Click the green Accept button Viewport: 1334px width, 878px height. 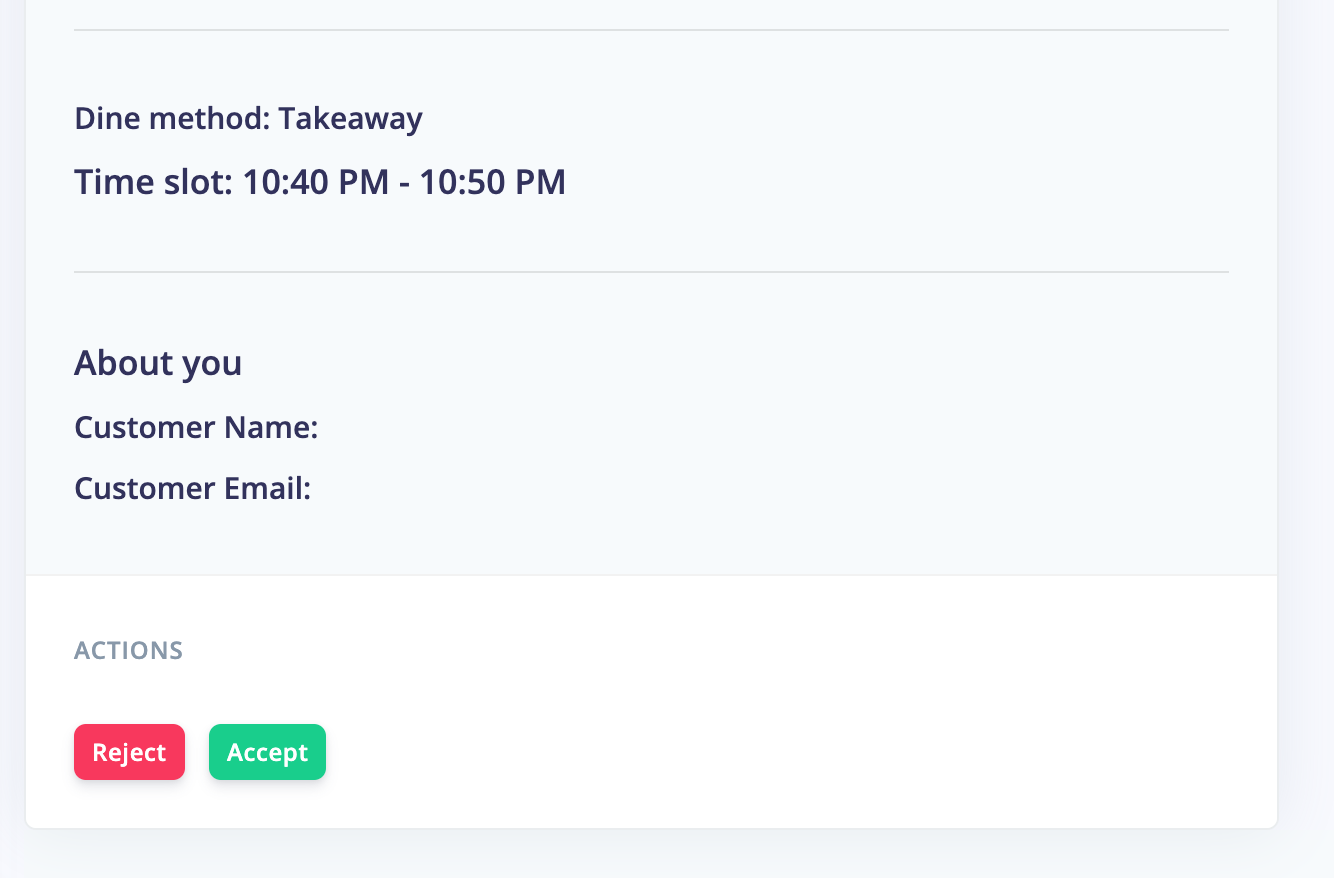[x=267, y=752]
